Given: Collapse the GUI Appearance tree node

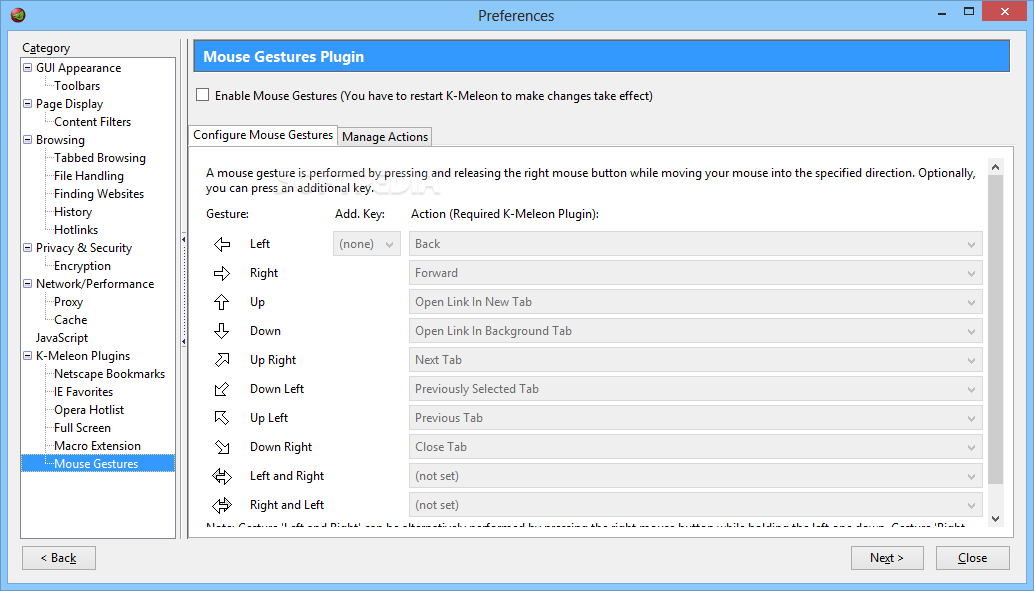Looking at the screenshot, I should [28, 68].
